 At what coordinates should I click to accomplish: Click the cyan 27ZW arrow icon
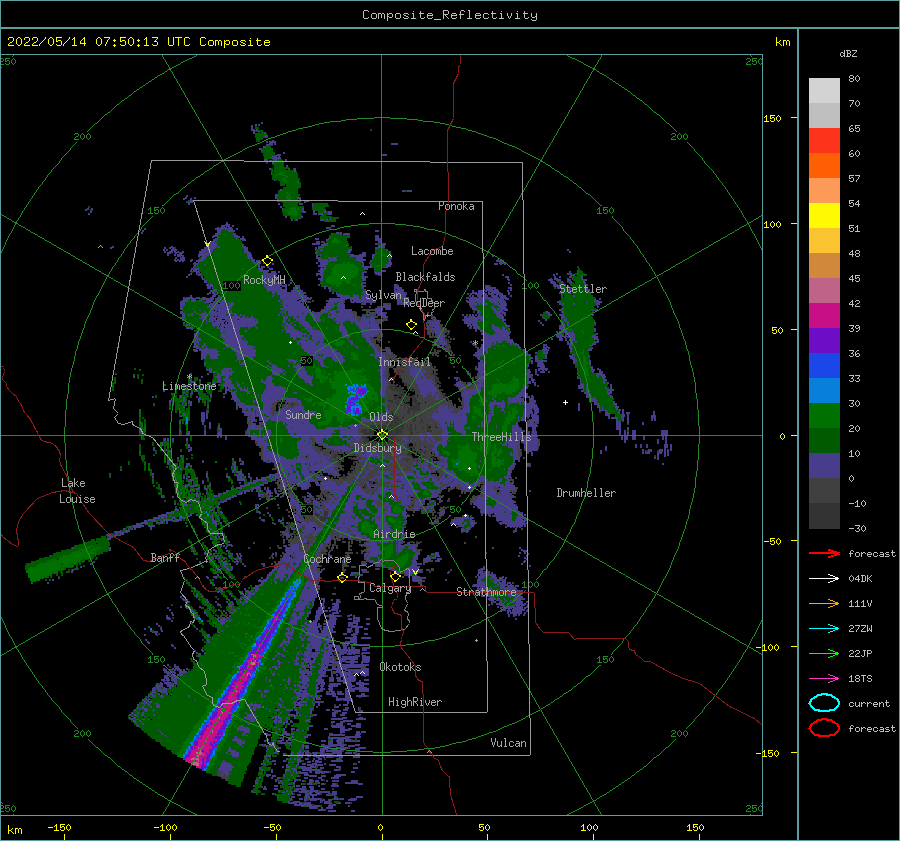824,629
